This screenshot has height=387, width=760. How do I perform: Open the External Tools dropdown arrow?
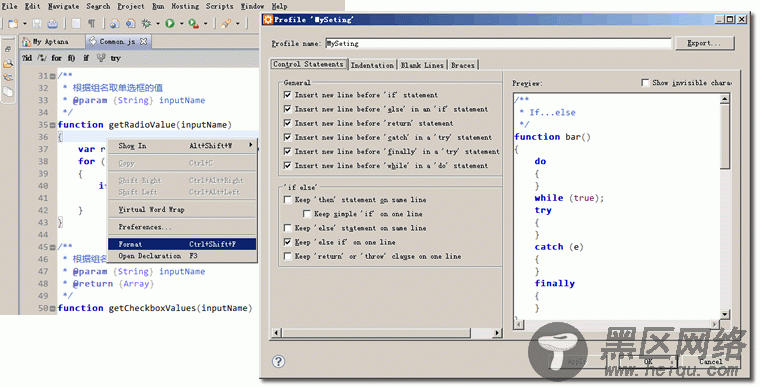point(205,23)
